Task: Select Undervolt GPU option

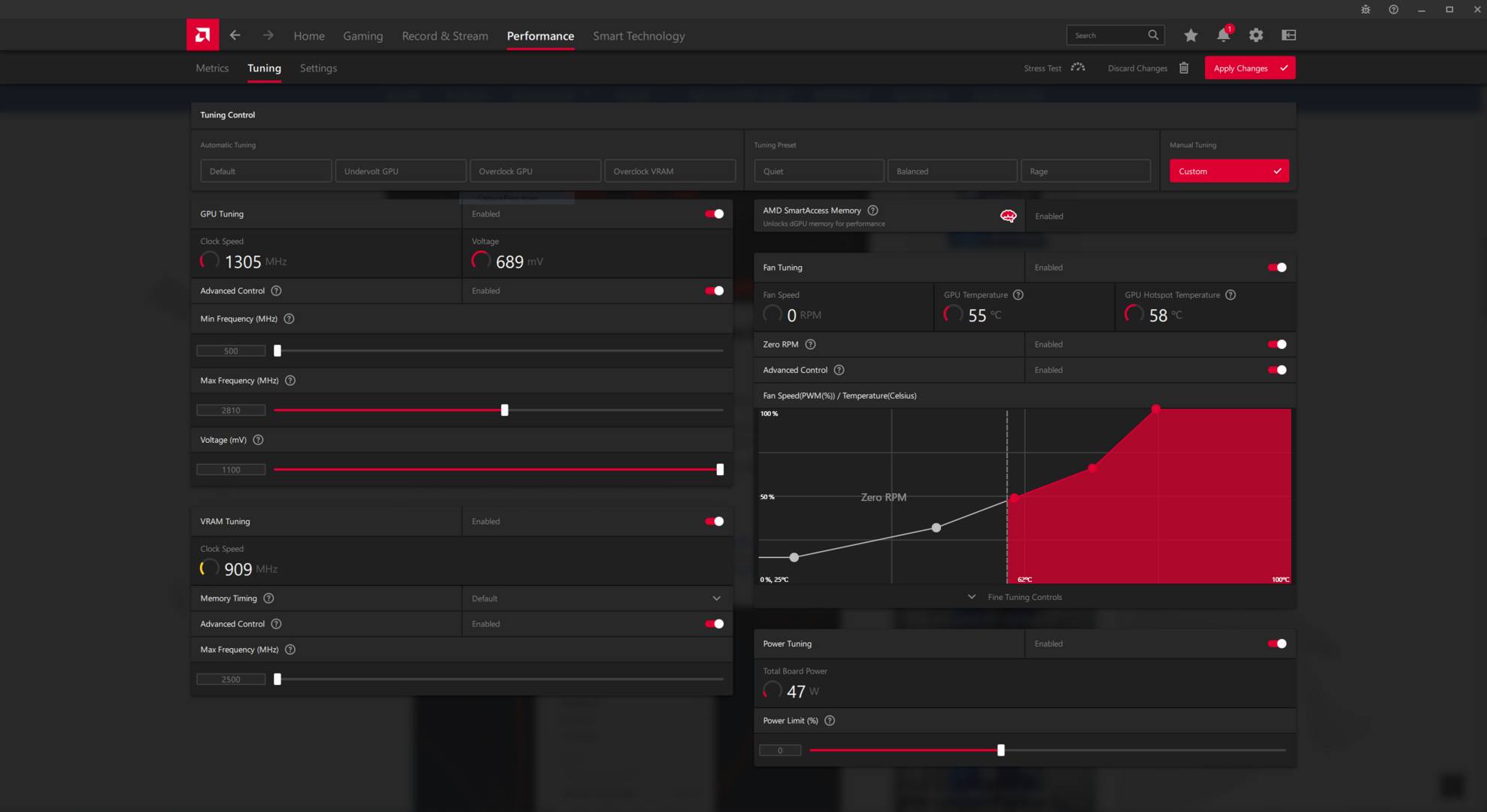Action: pos(400,171)
